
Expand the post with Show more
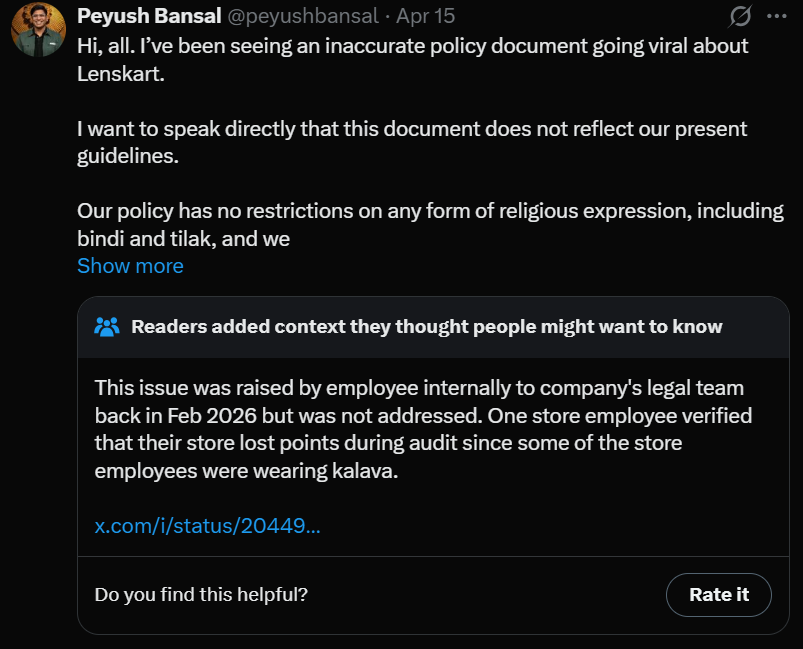tap(130, 266)
